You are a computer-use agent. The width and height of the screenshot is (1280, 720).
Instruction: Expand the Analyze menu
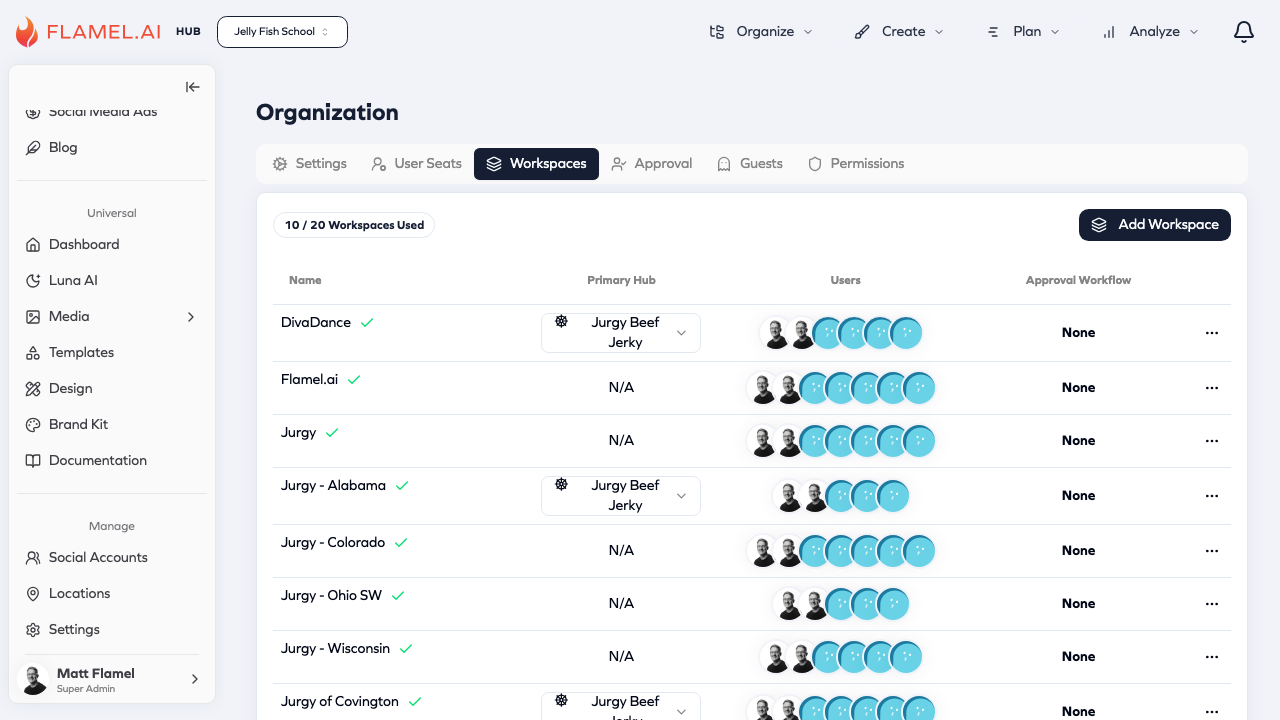coord(1151,32)
